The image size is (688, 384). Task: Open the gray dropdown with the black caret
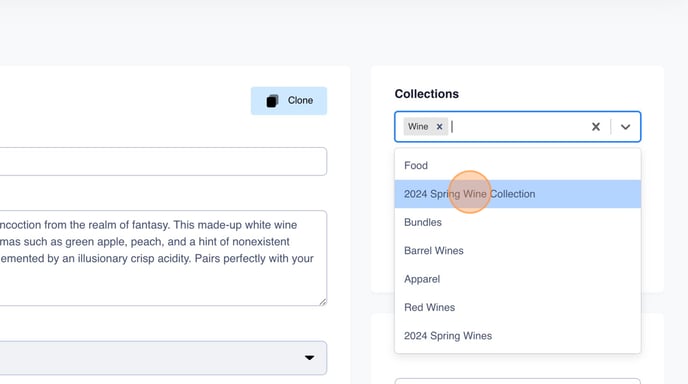pos(163,358)
